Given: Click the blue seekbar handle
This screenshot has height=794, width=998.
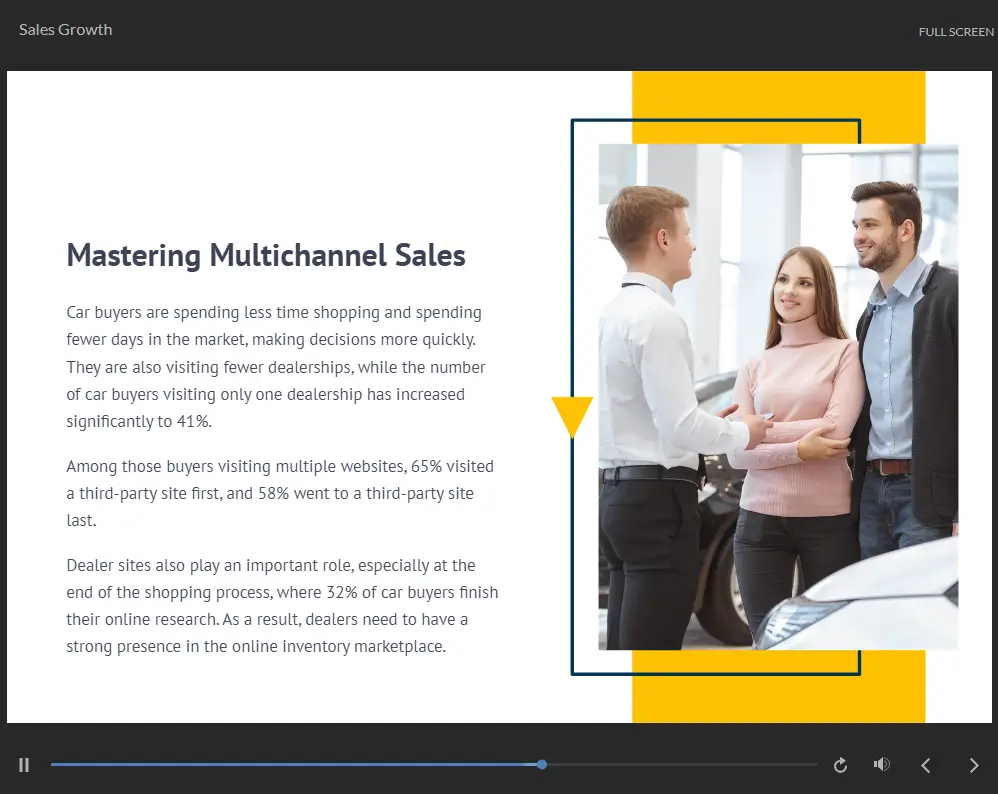Looking at the screenshot, I should pos(542,765).
